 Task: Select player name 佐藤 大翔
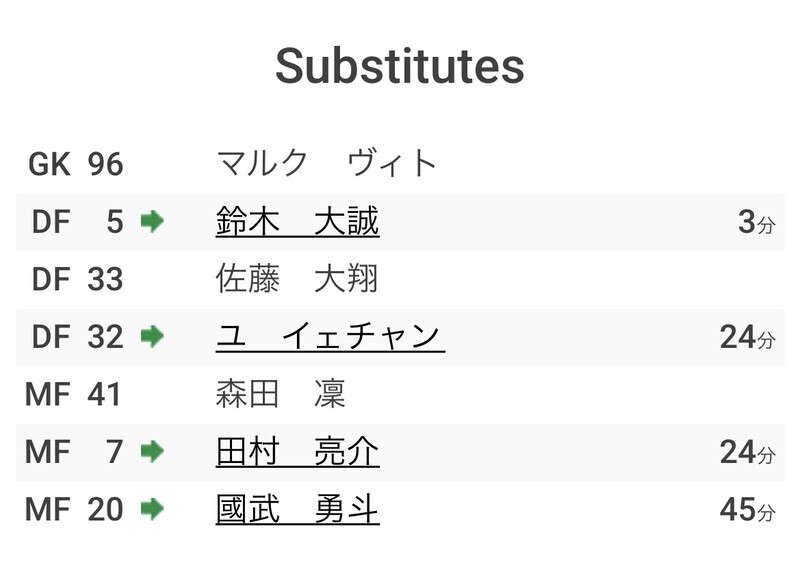297,279
